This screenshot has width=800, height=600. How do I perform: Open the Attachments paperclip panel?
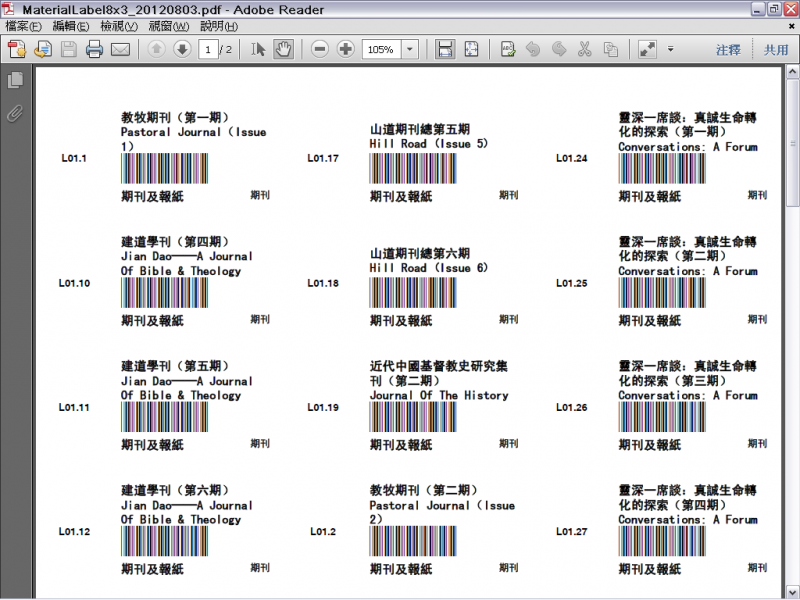click(15, 113)
